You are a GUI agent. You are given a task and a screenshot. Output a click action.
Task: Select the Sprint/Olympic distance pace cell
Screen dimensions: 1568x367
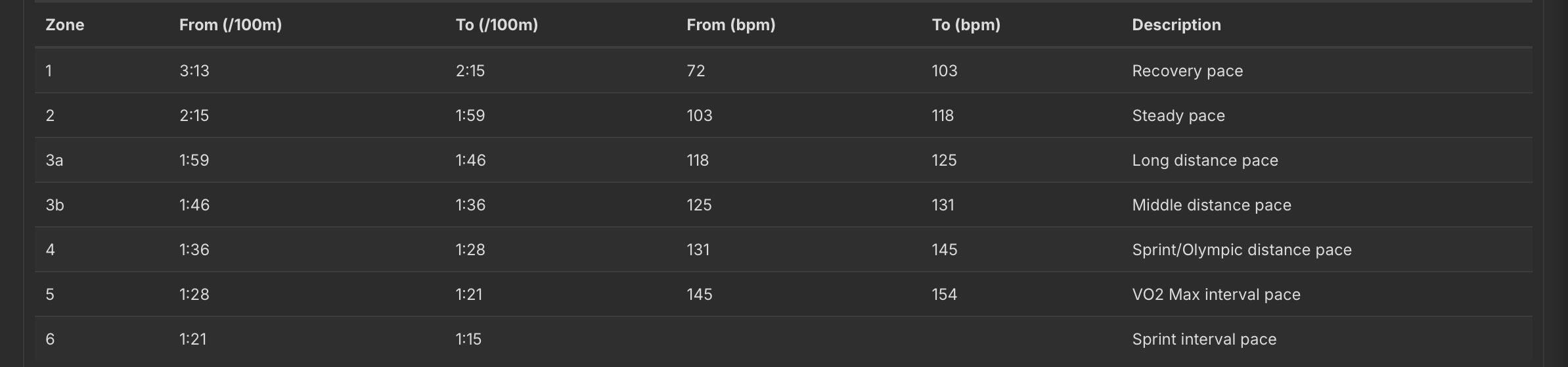click(1242, 250)
